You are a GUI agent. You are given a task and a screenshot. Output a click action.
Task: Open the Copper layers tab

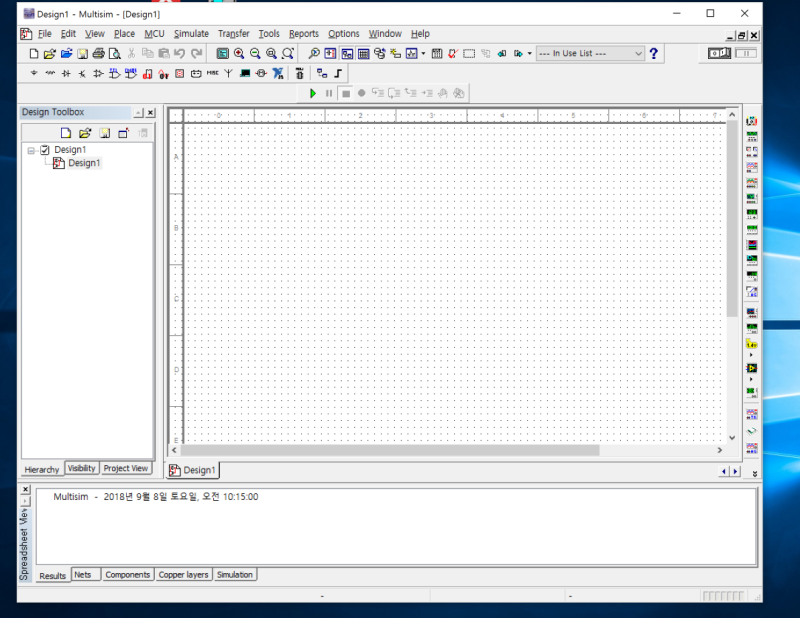click(183, 575)
